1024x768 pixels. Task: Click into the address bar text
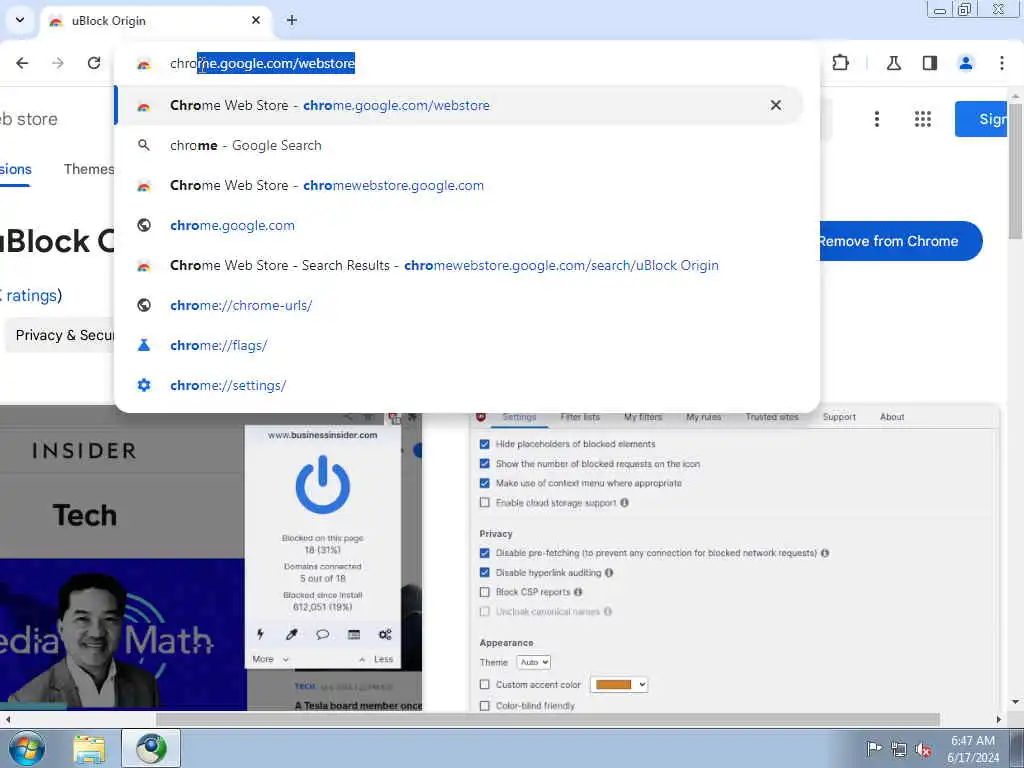pyautogui.click(x=263, y=63)
